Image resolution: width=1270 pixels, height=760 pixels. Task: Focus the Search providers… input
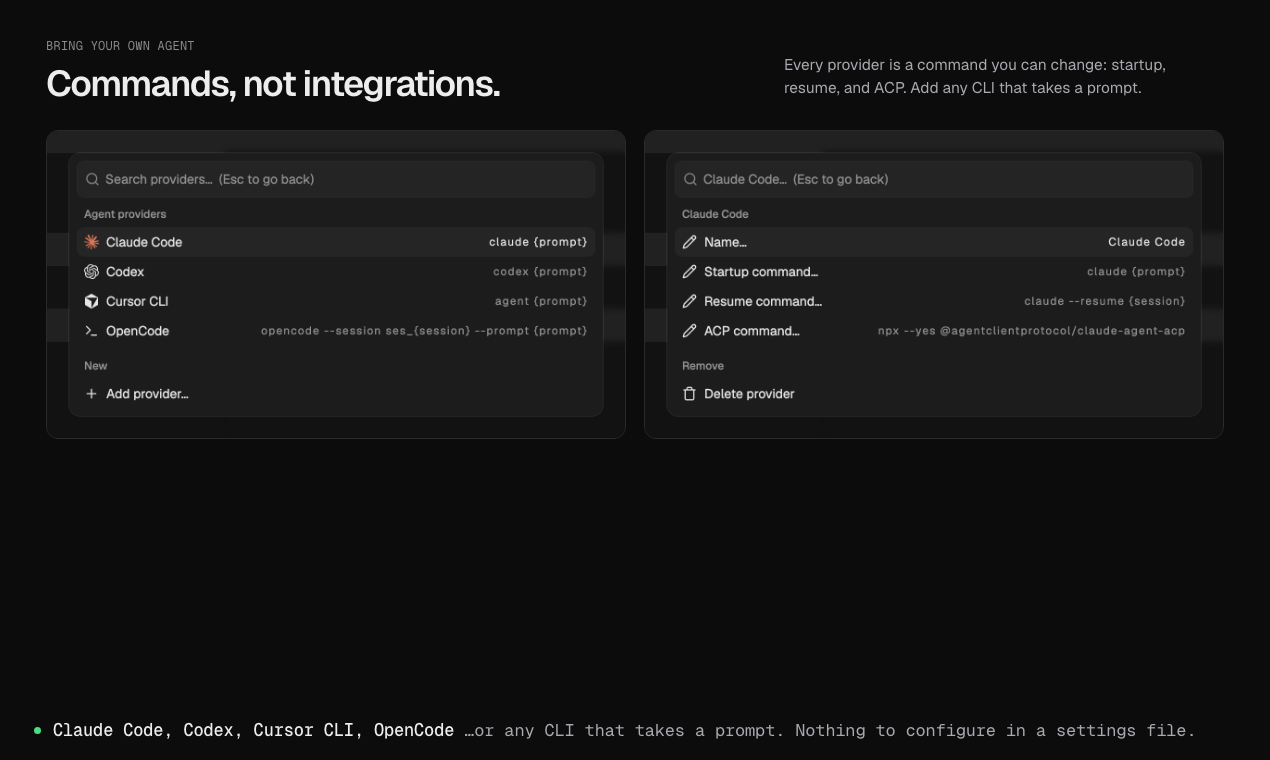[336, 179]
